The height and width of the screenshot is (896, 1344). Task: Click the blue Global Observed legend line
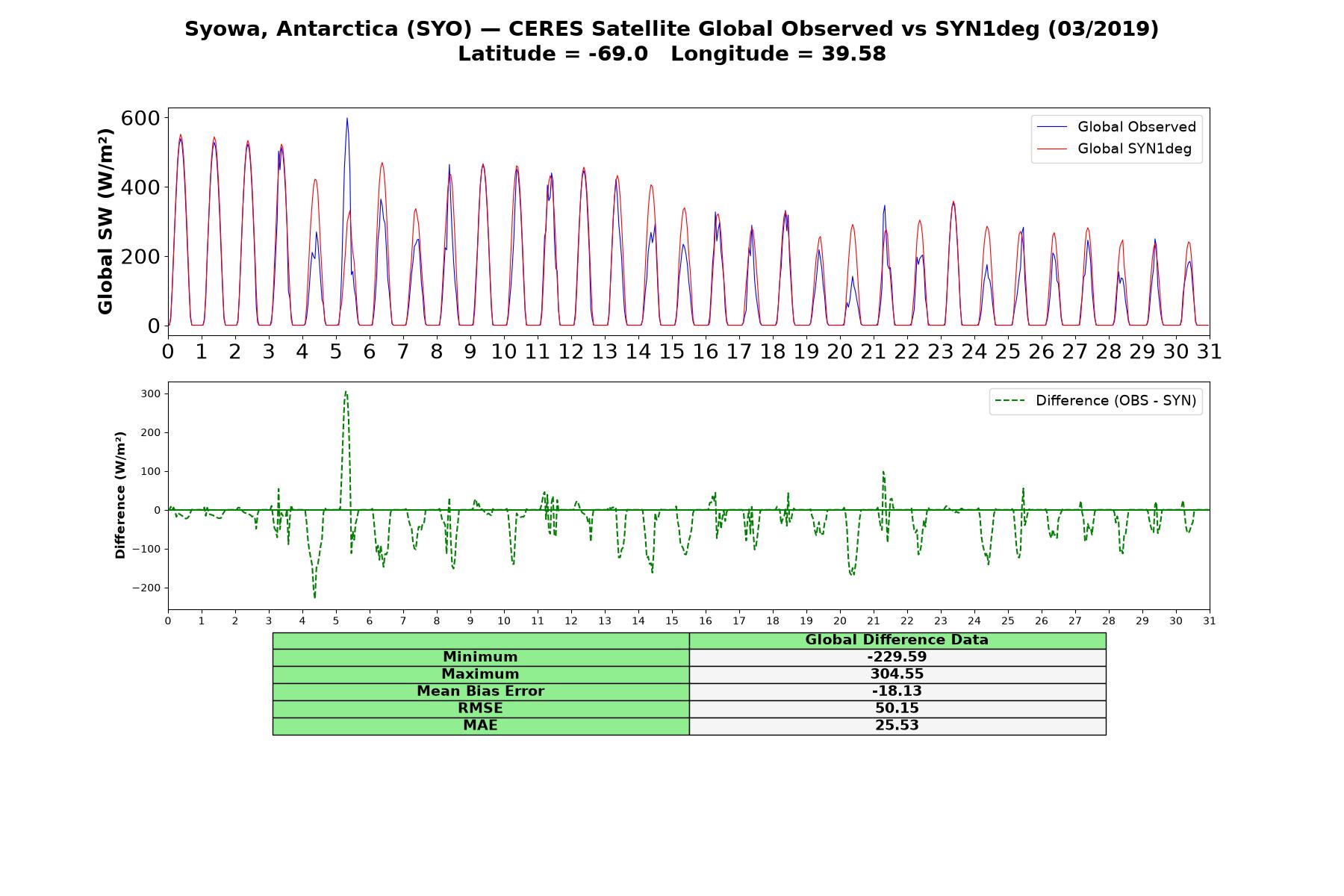click(x=1053, y=128)
